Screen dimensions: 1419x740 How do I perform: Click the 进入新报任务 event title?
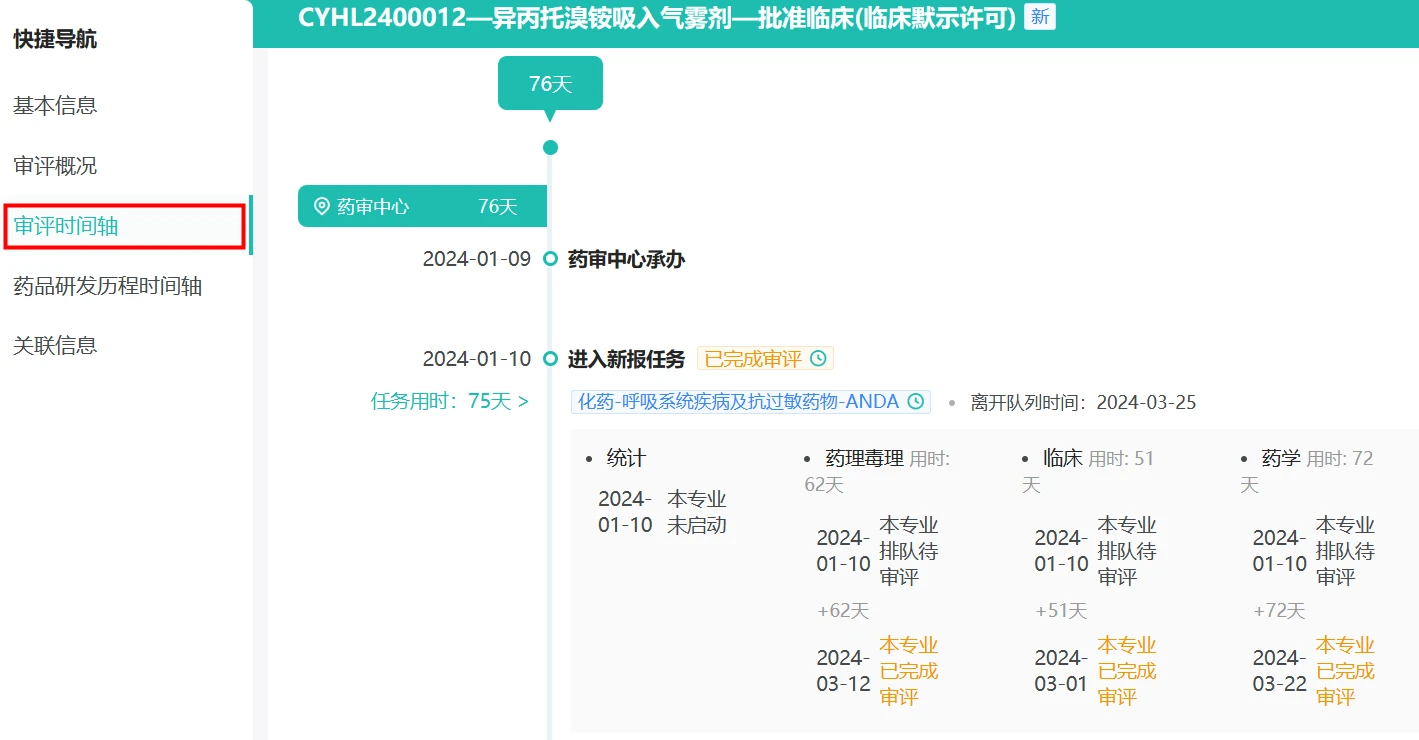pyautogui.click(x=626, y=358)
